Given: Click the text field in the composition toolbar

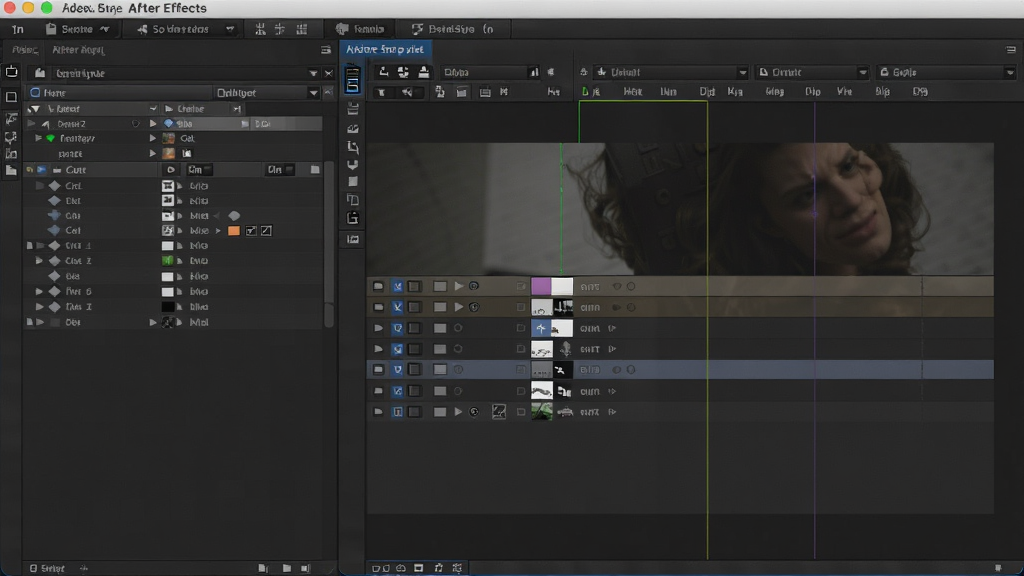Looking at the screenshot, I should tap(484, 72).
